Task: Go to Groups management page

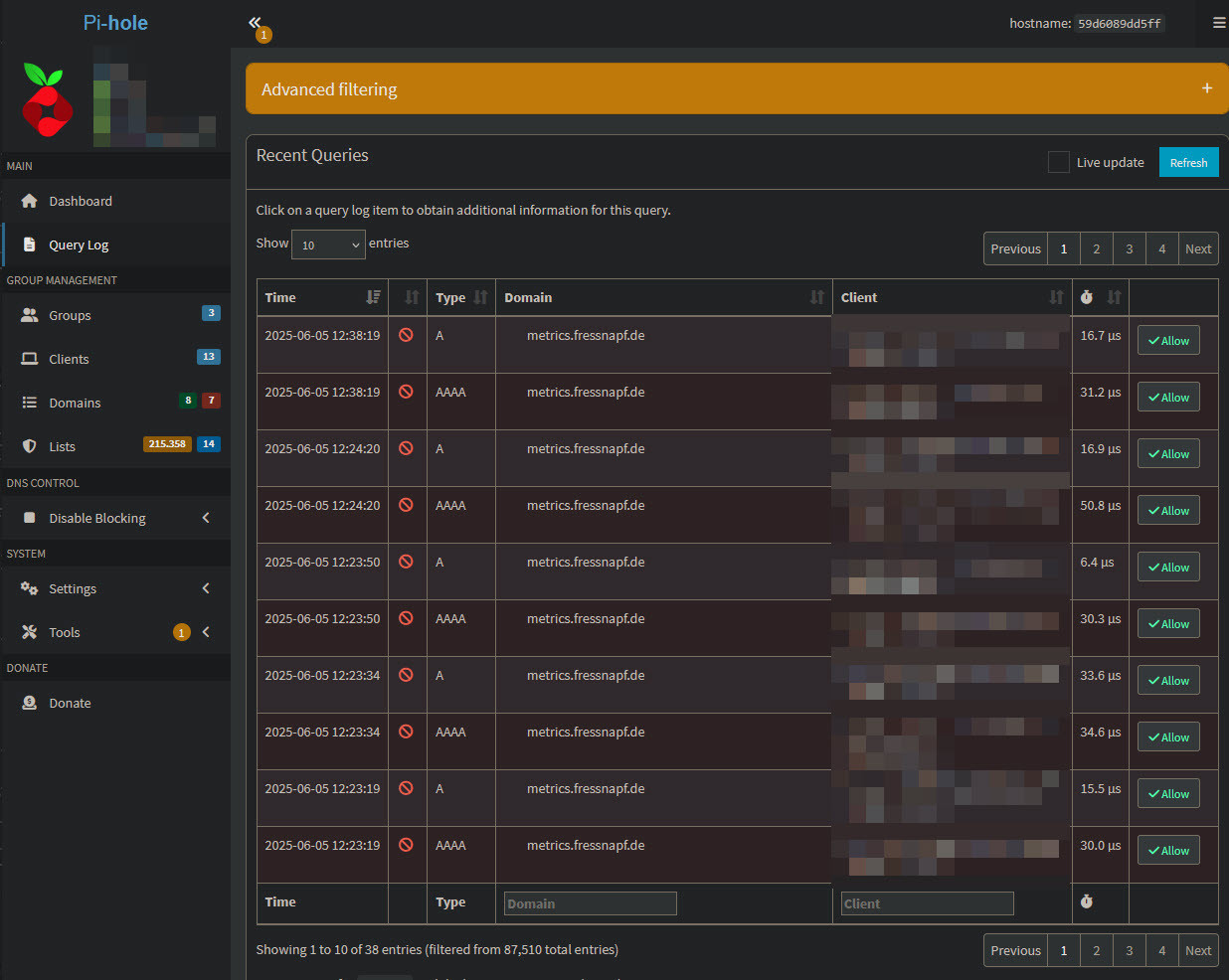Action: click(70, 315)
